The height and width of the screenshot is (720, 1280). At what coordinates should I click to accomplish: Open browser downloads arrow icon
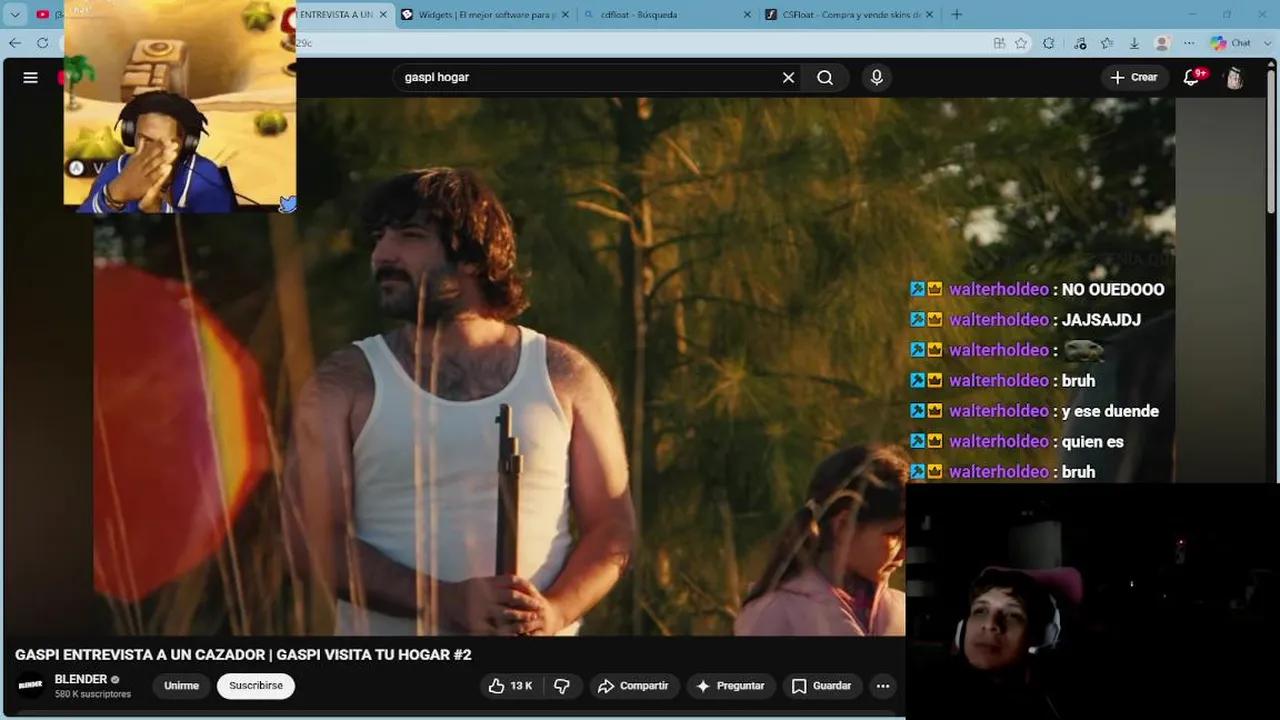(x=1134, y=43)
